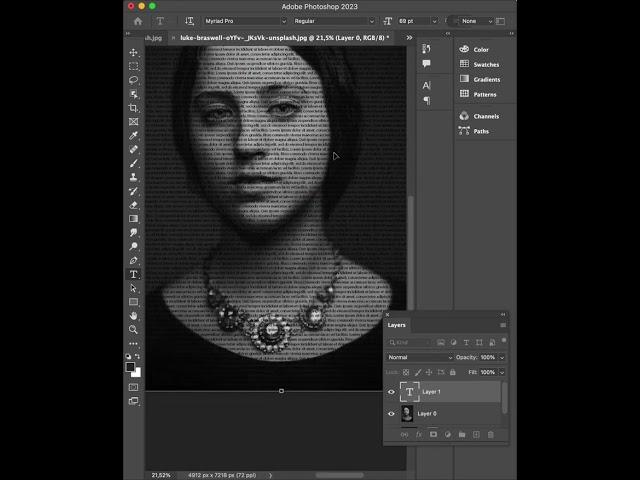Toggle lock all padlock icon
Viewport: 640px width, 480px height.
click(453, 372)
